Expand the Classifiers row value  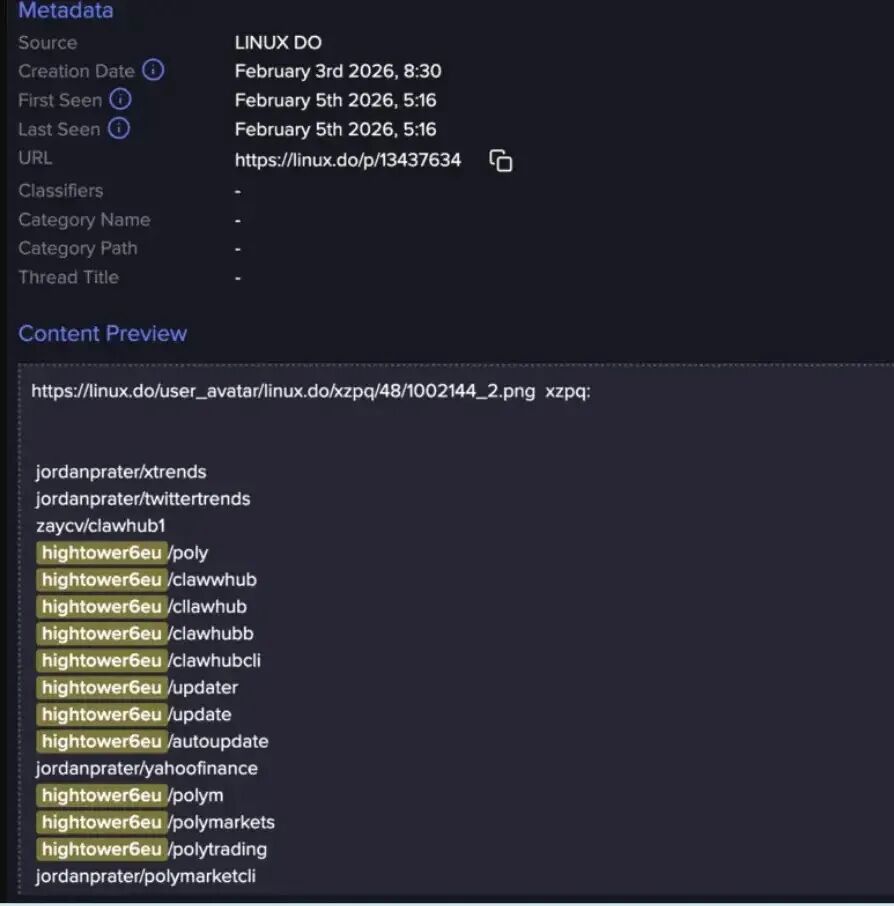click(x=236, y=190)
